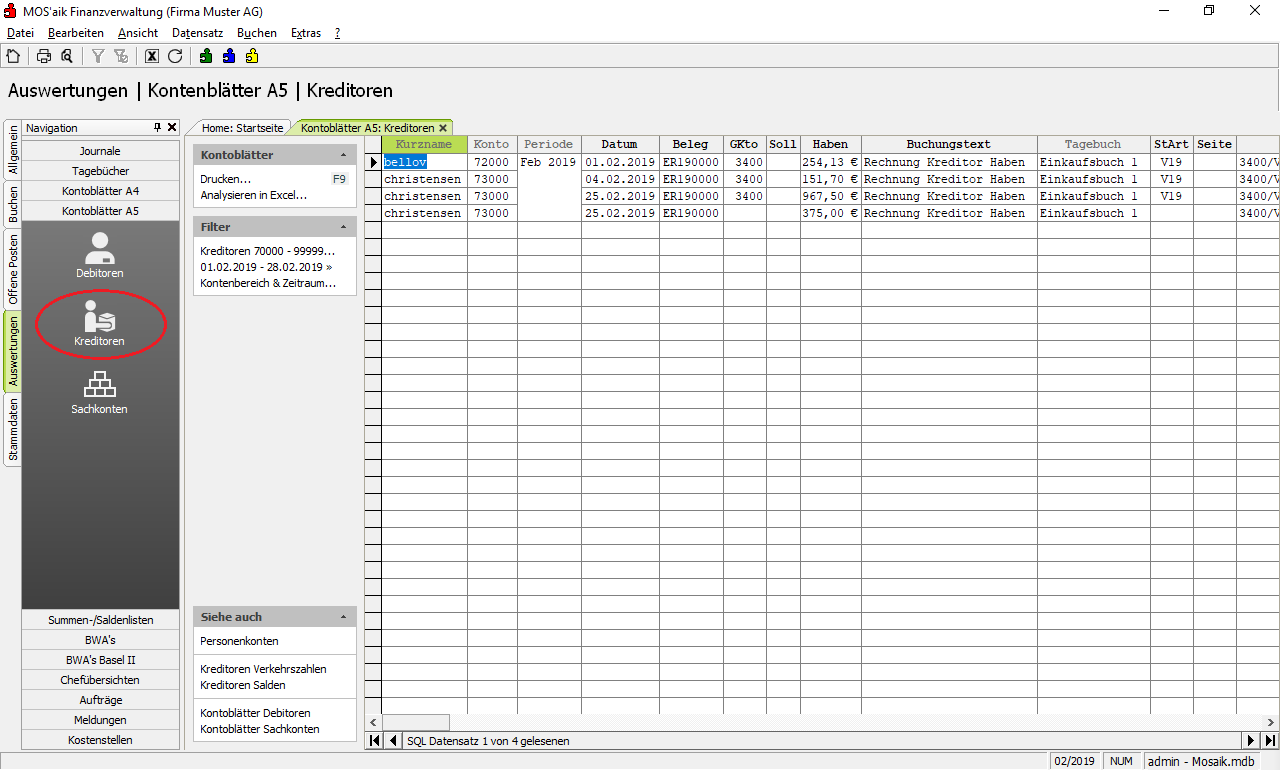This screenshot has height=770, width=1280.
Task: Collapse the Siehe auch section
Action: 344,618
